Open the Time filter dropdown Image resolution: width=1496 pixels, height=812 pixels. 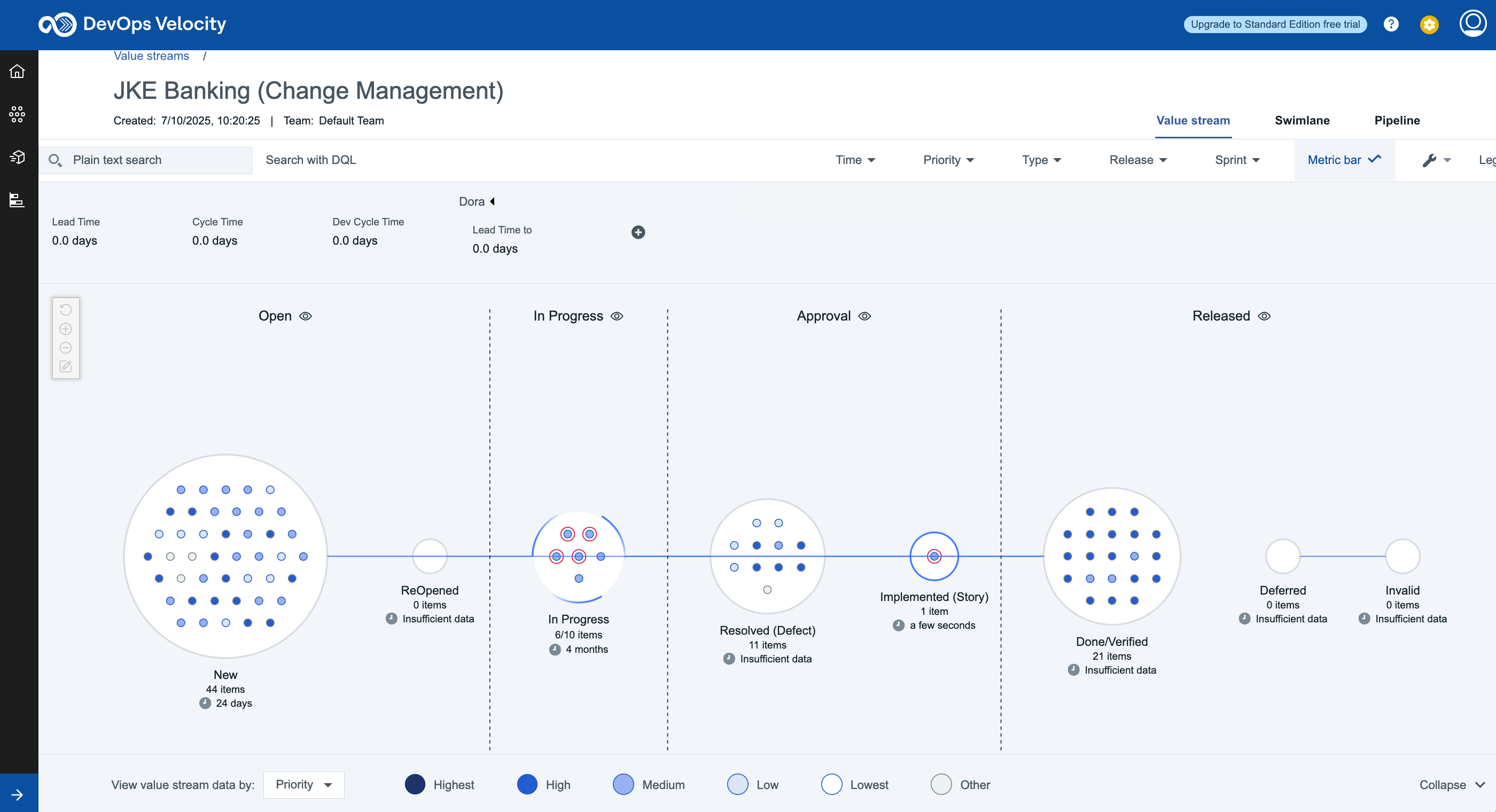coord(855,160)
